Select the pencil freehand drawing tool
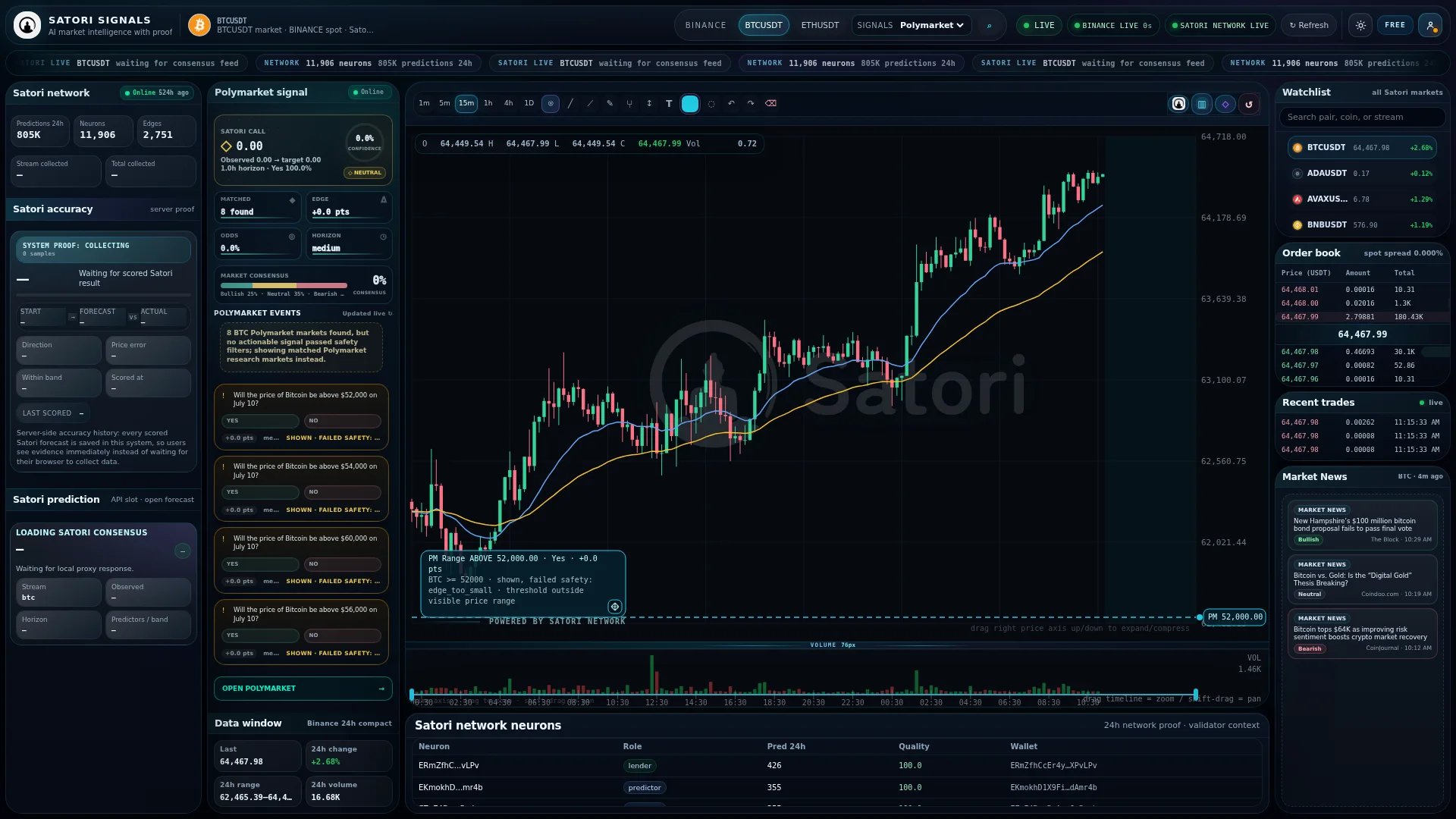 pos(610,104)
